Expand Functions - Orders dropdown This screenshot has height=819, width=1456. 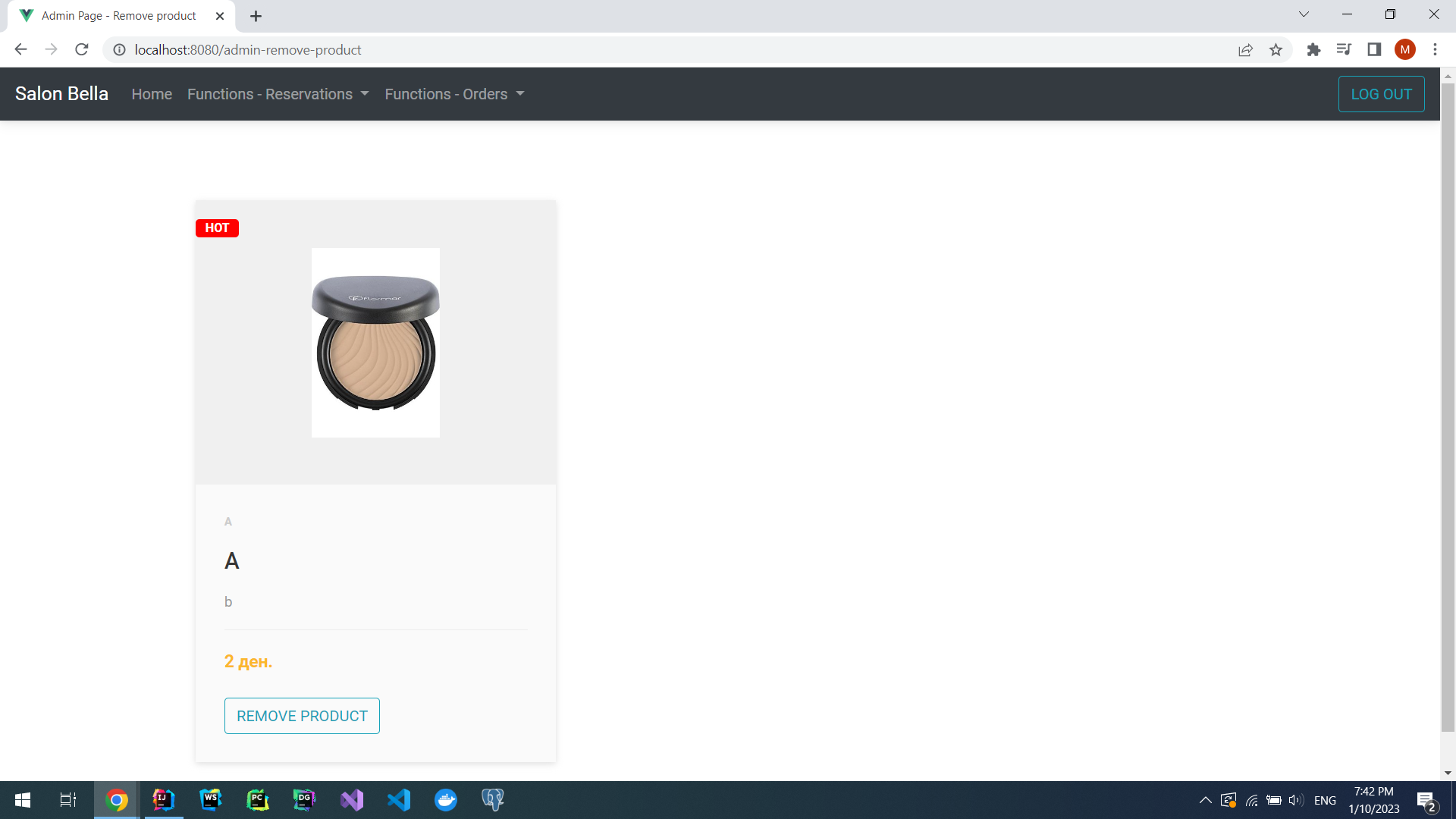point(454,94)
